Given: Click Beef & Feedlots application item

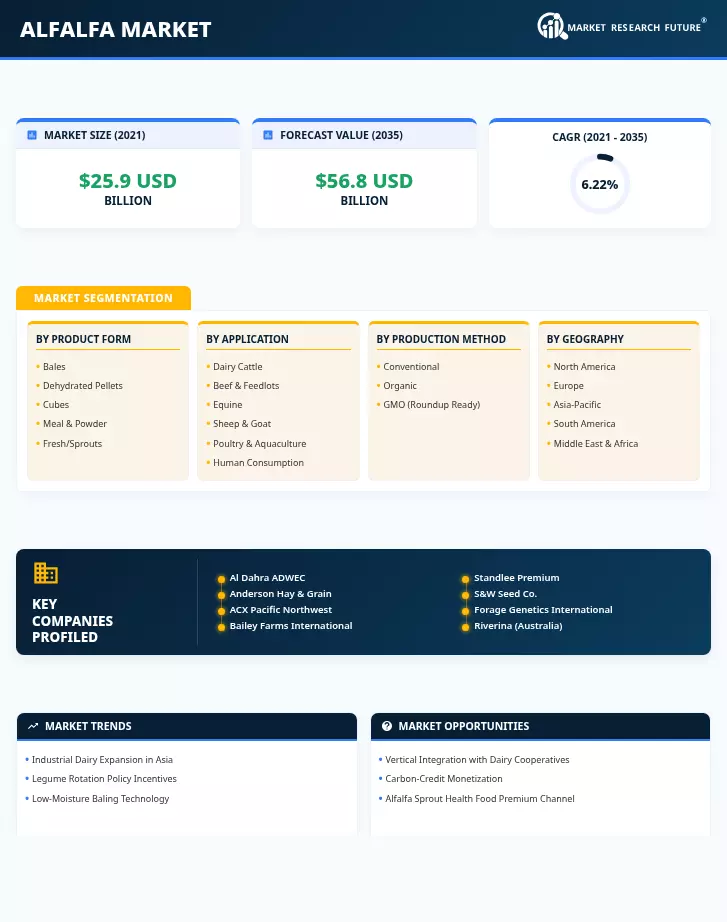Looking at the screenshot, I should pyautogui.click(x=246, y=386).
